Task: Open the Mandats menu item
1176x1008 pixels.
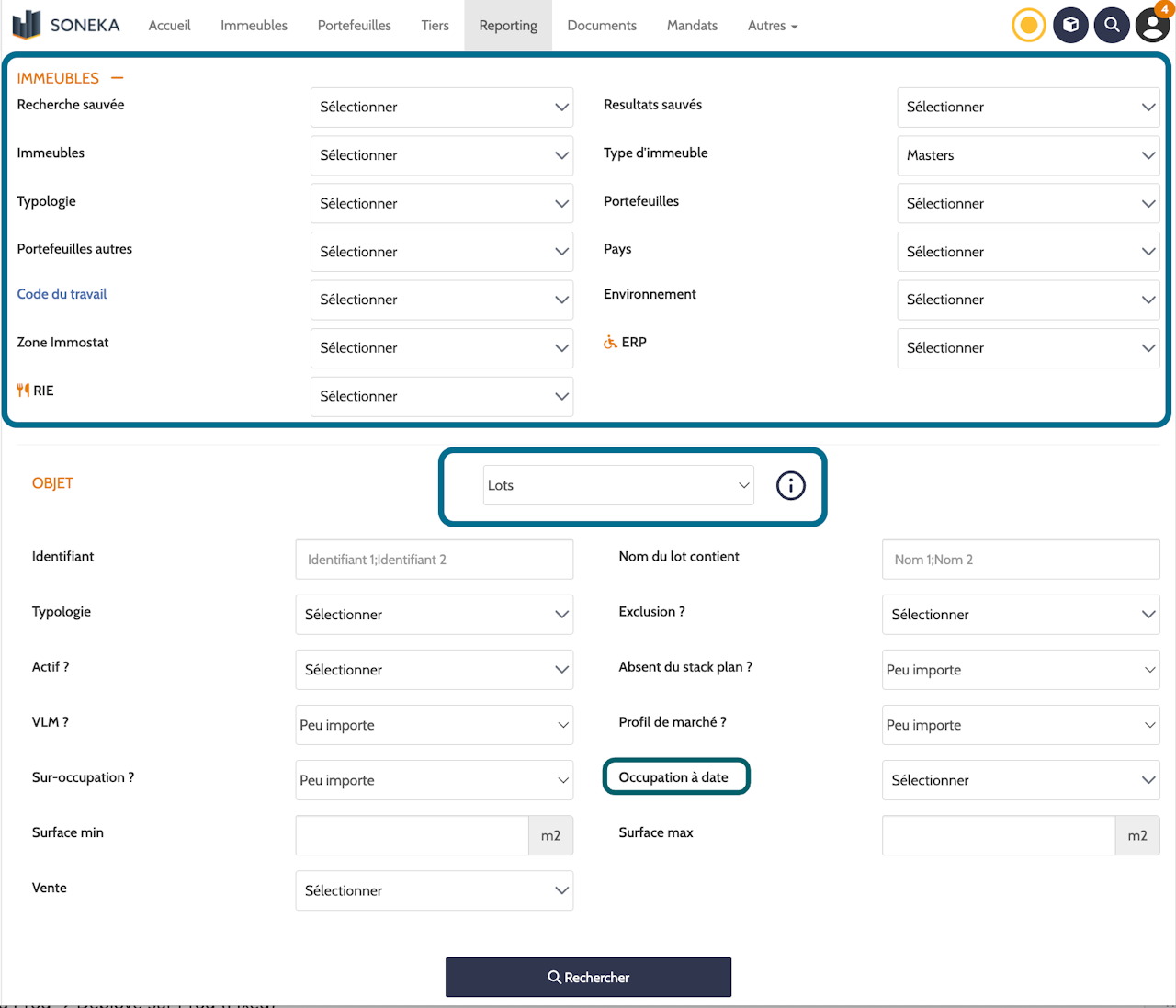Action: [x=693, y=25]
